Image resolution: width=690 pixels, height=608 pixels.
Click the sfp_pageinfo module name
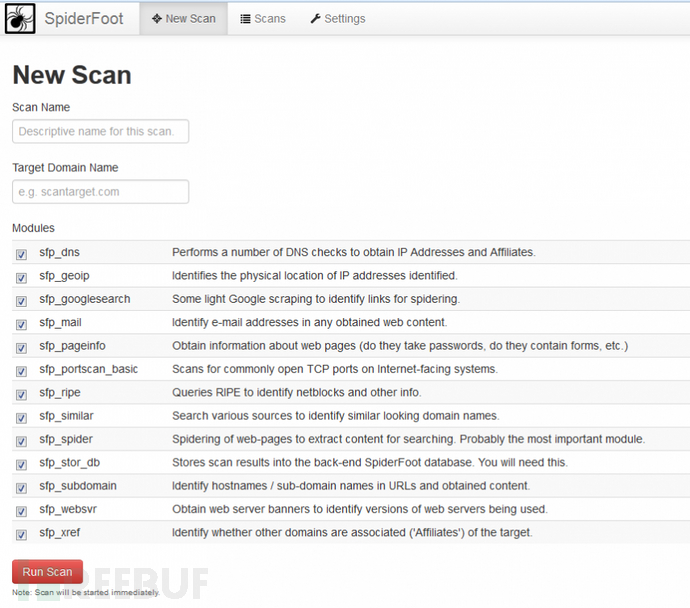73,346
